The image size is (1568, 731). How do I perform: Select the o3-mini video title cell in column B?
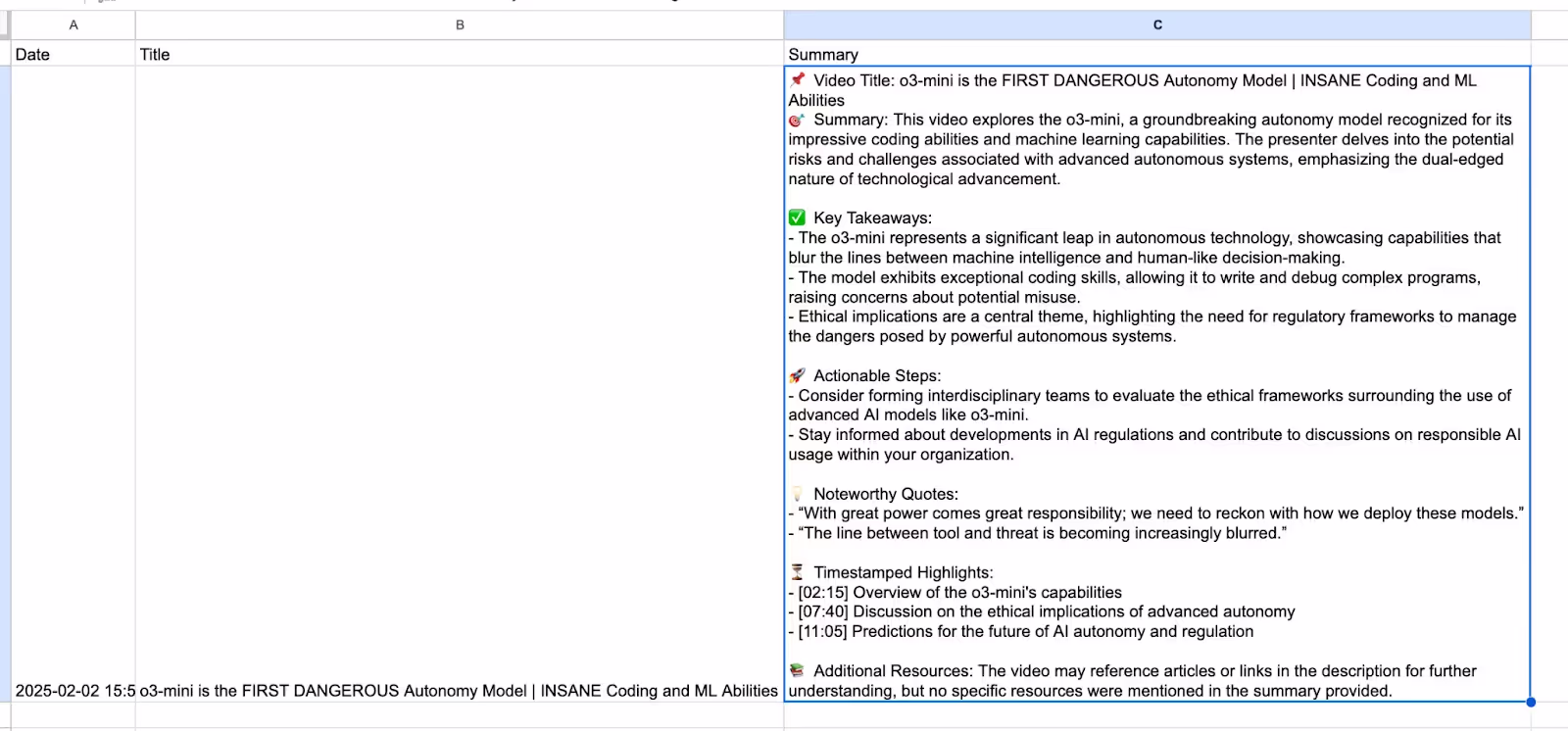coord(460,384)
